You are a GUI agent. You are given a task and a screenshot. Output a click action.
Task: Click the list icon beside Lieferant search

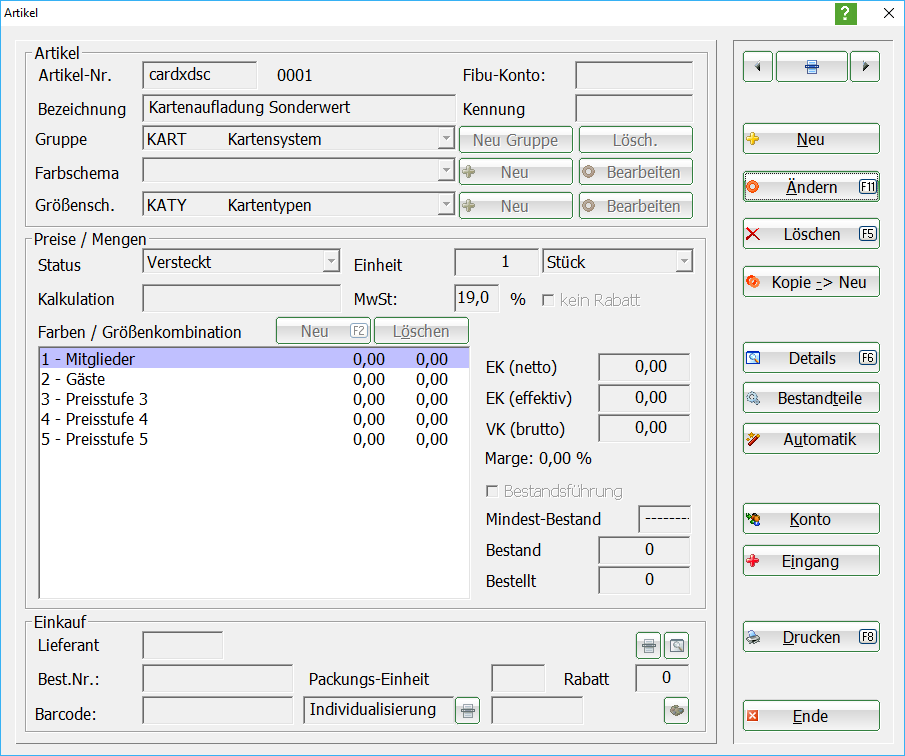pos(648,646)
